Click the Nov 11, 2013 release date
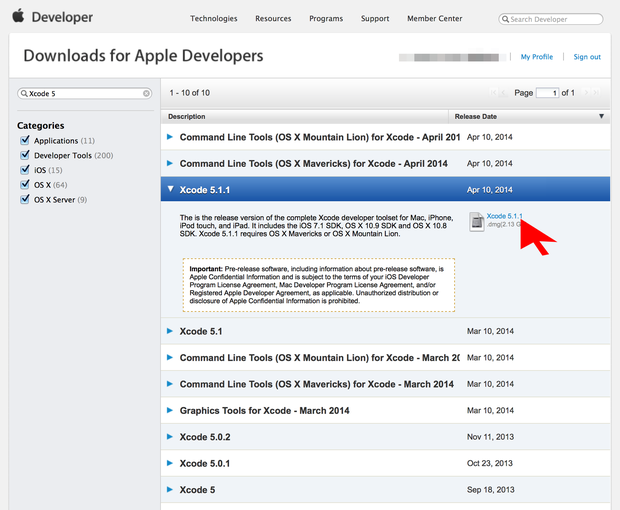 pyautogui.click(x=490, y=437)
